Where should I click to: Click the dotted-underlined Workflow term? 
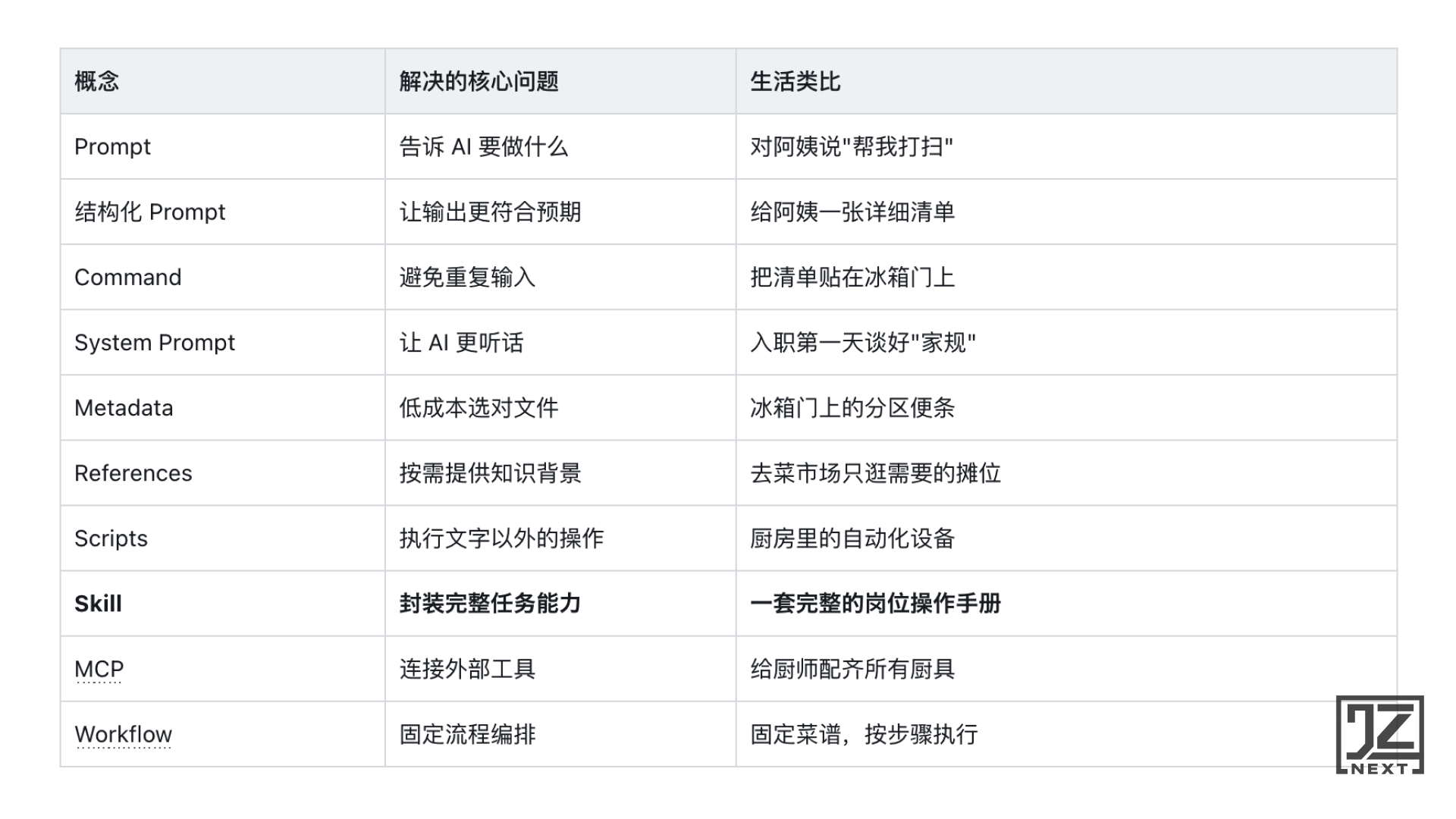tap(124, 734)
